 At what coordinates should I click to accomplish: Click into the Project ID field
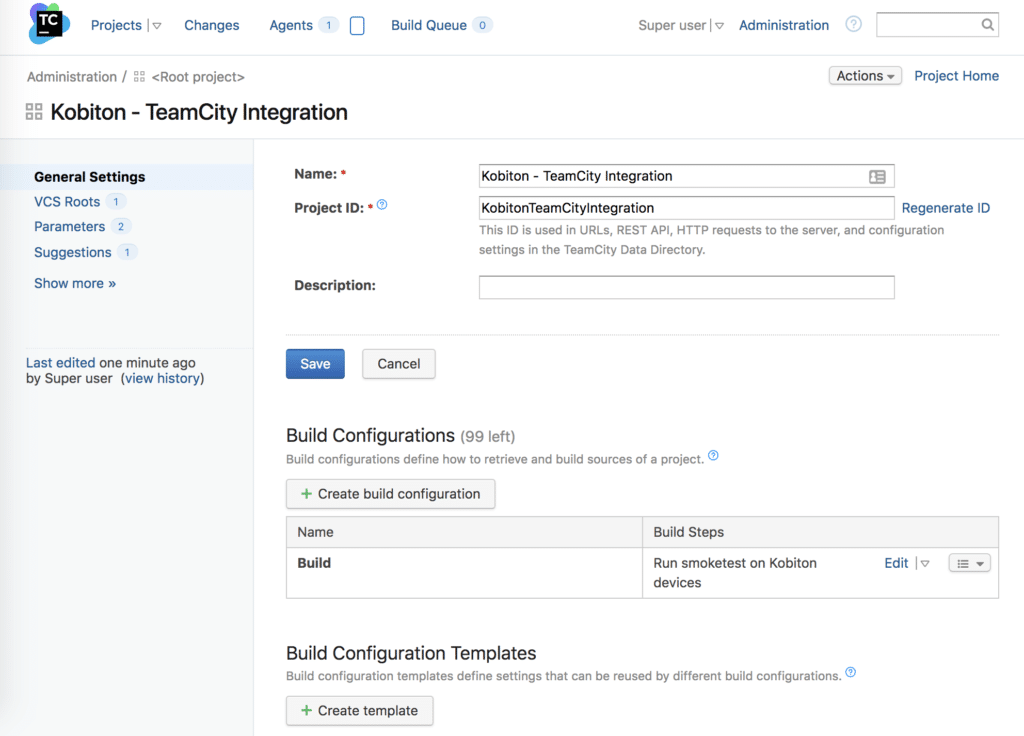686,208
